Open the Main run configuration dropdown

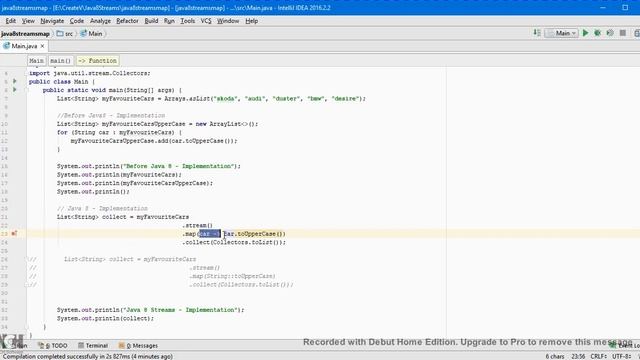562,33
